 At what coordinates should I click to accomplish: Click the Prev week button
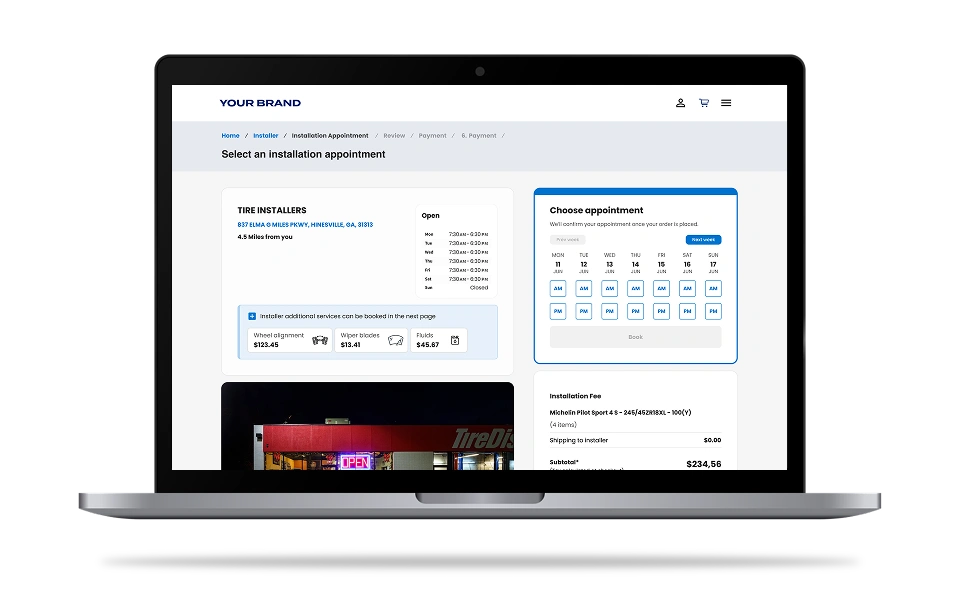click(567, 240)
